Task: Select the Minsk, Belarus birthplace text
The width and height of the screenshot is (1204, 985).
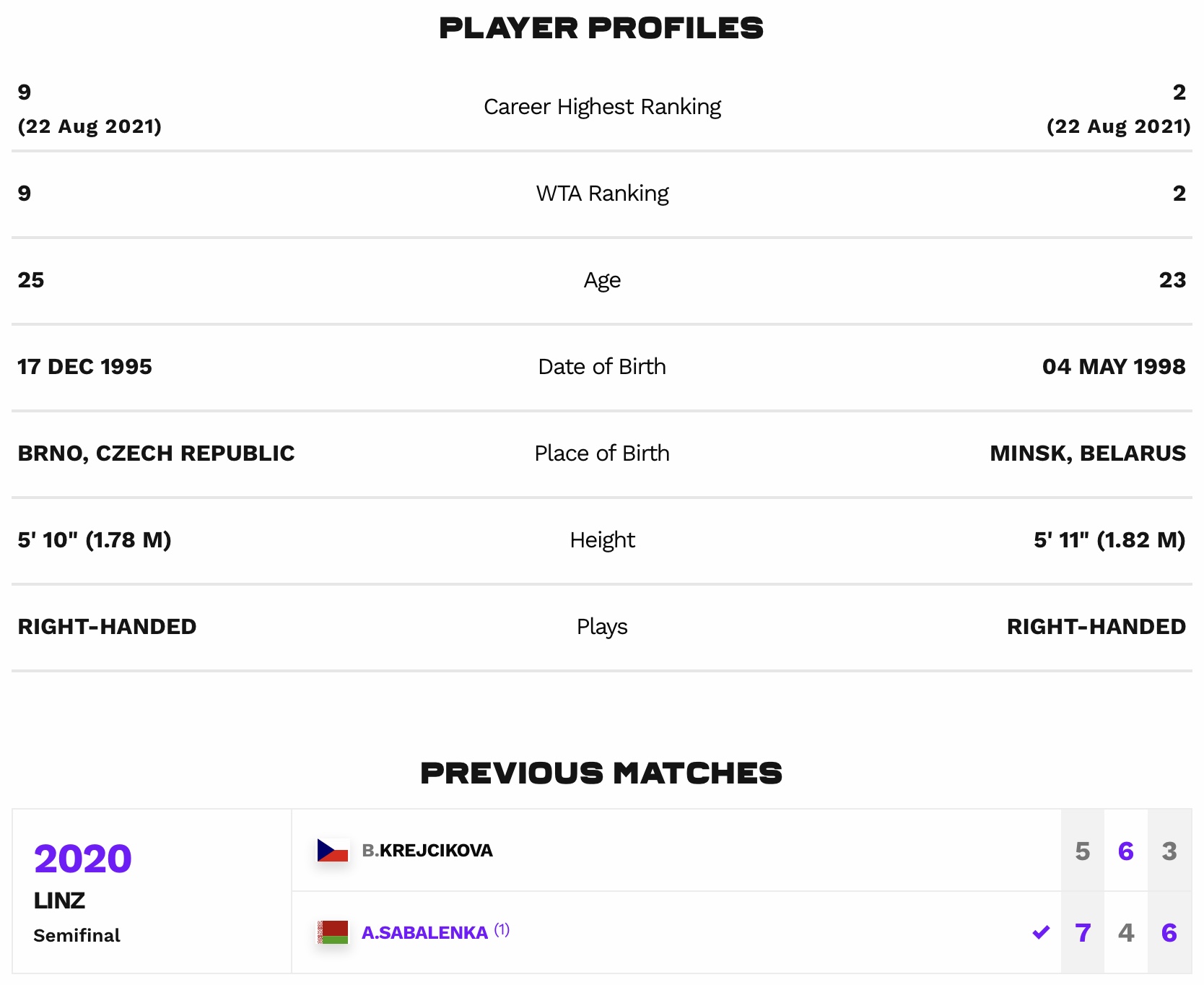Action: click(1088, 454)
